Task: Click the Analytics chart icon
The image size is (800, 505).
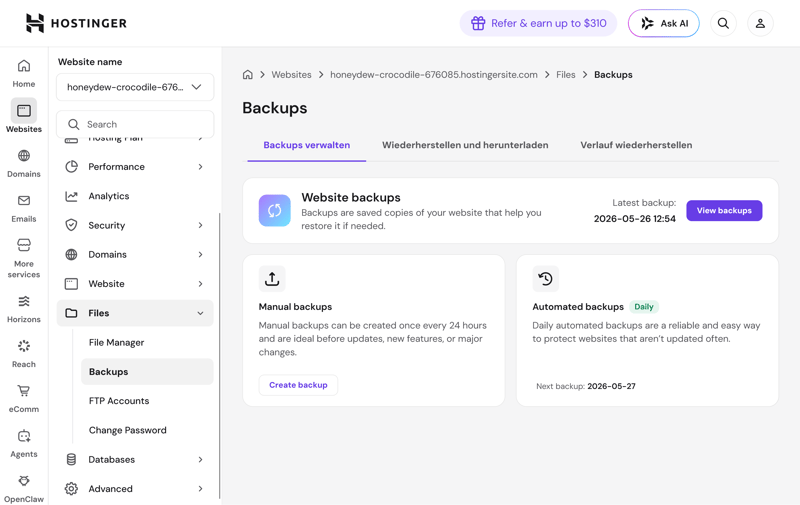Action: [x=71, y=196]
